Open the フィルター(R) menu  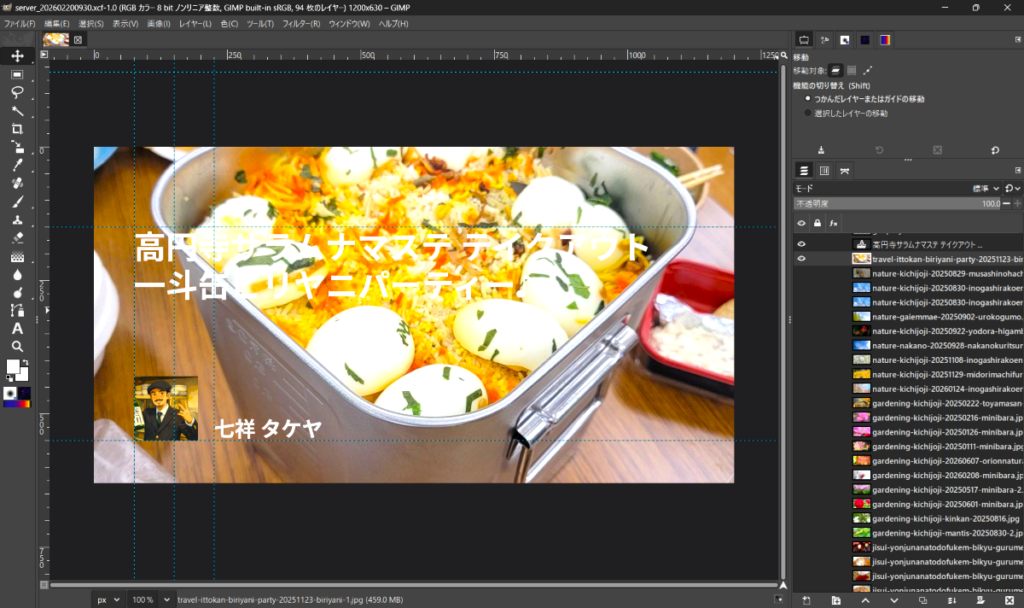(x=300, y=23)
